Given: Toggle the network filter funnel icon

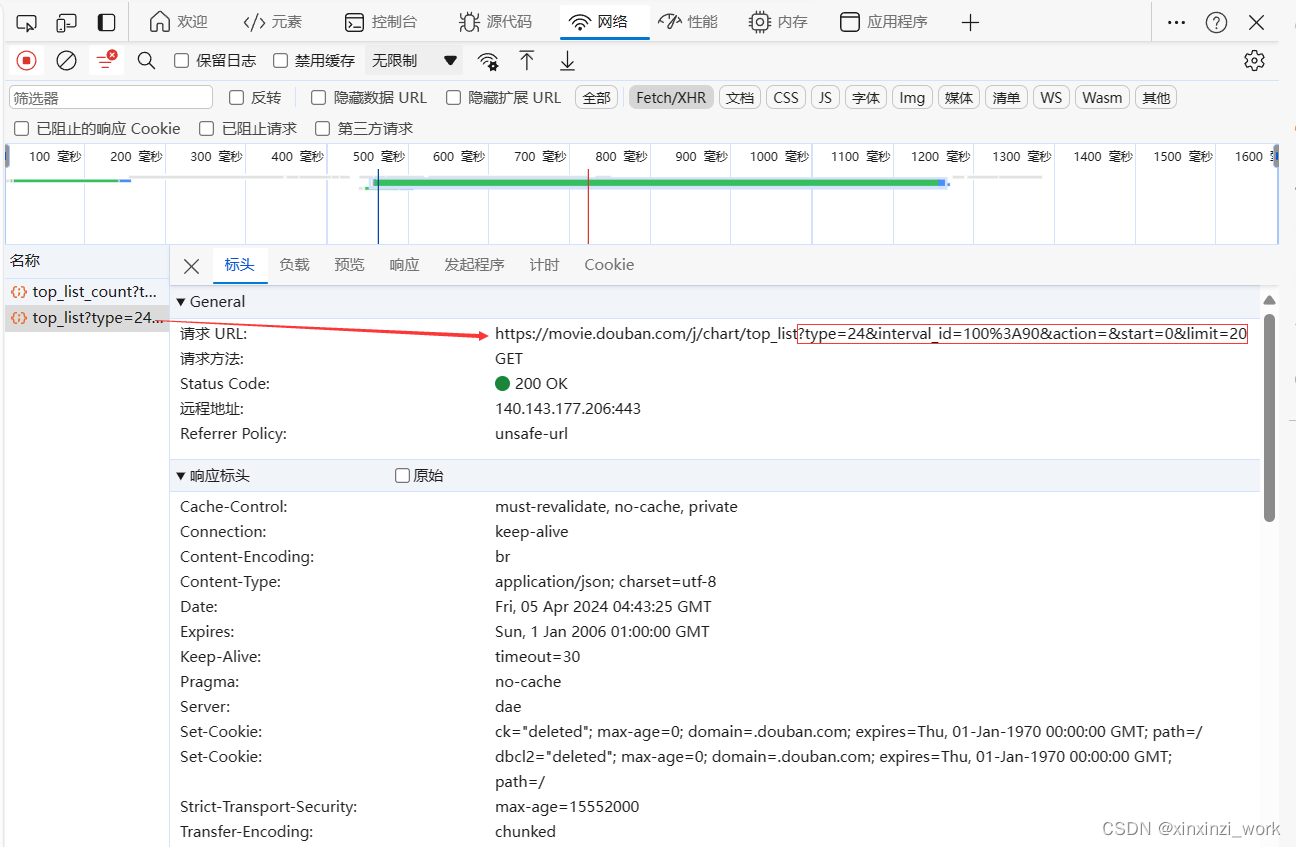Looking at the screenshot, I should 105,61.
